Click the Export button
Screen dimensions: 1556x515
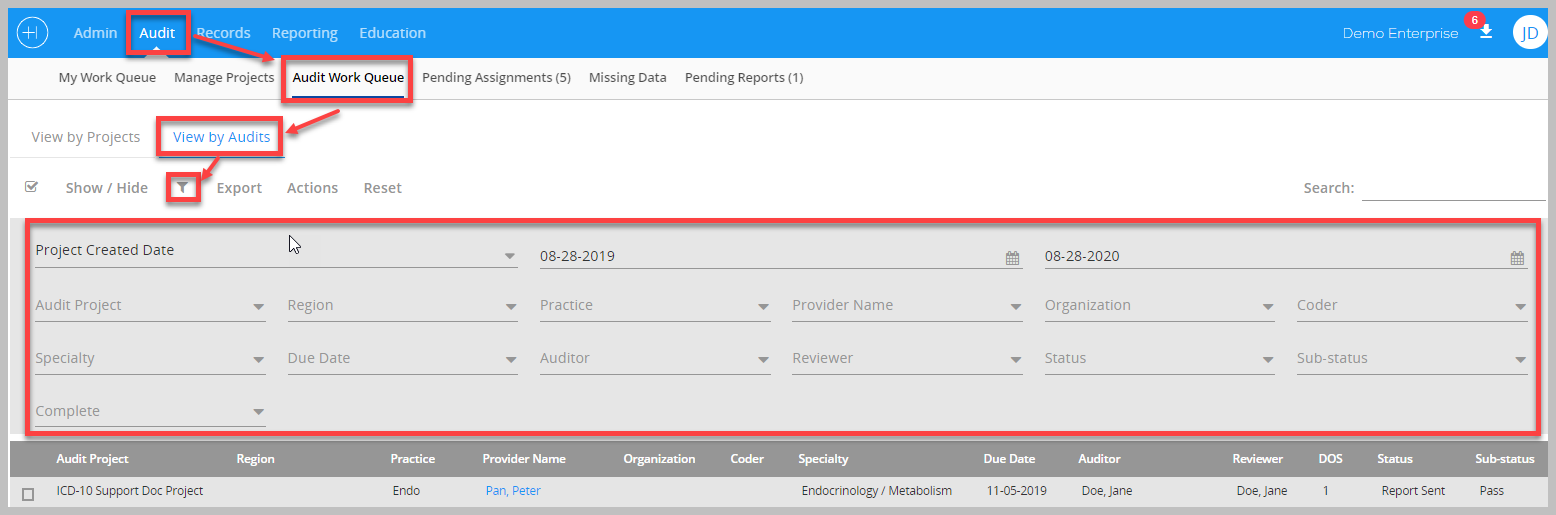pyautogui.click(x=239, y=188)
